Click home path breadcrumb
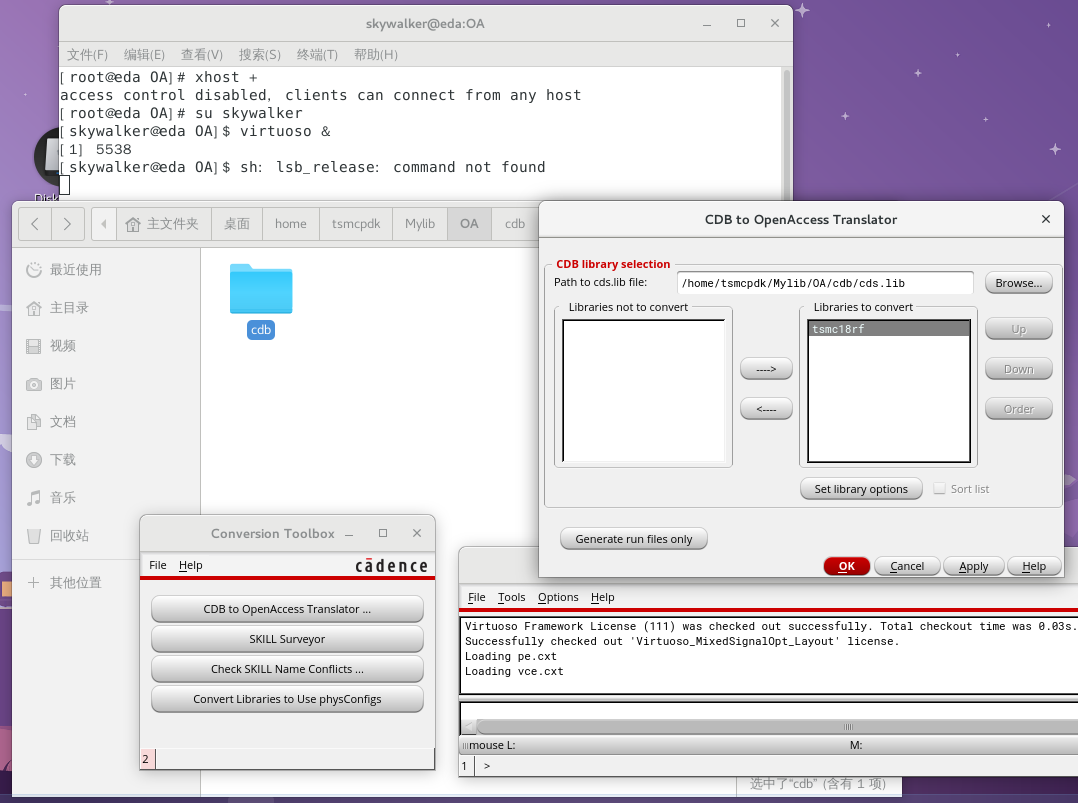 pos(291,223)
